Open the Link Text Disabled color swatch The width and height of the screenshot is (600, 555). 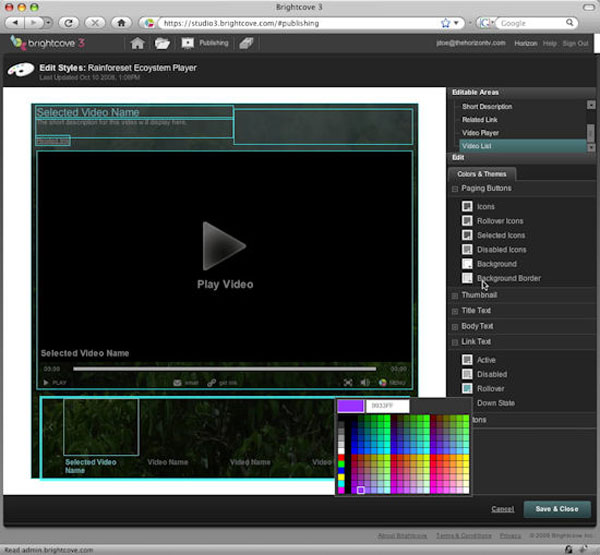pos(467,374)
